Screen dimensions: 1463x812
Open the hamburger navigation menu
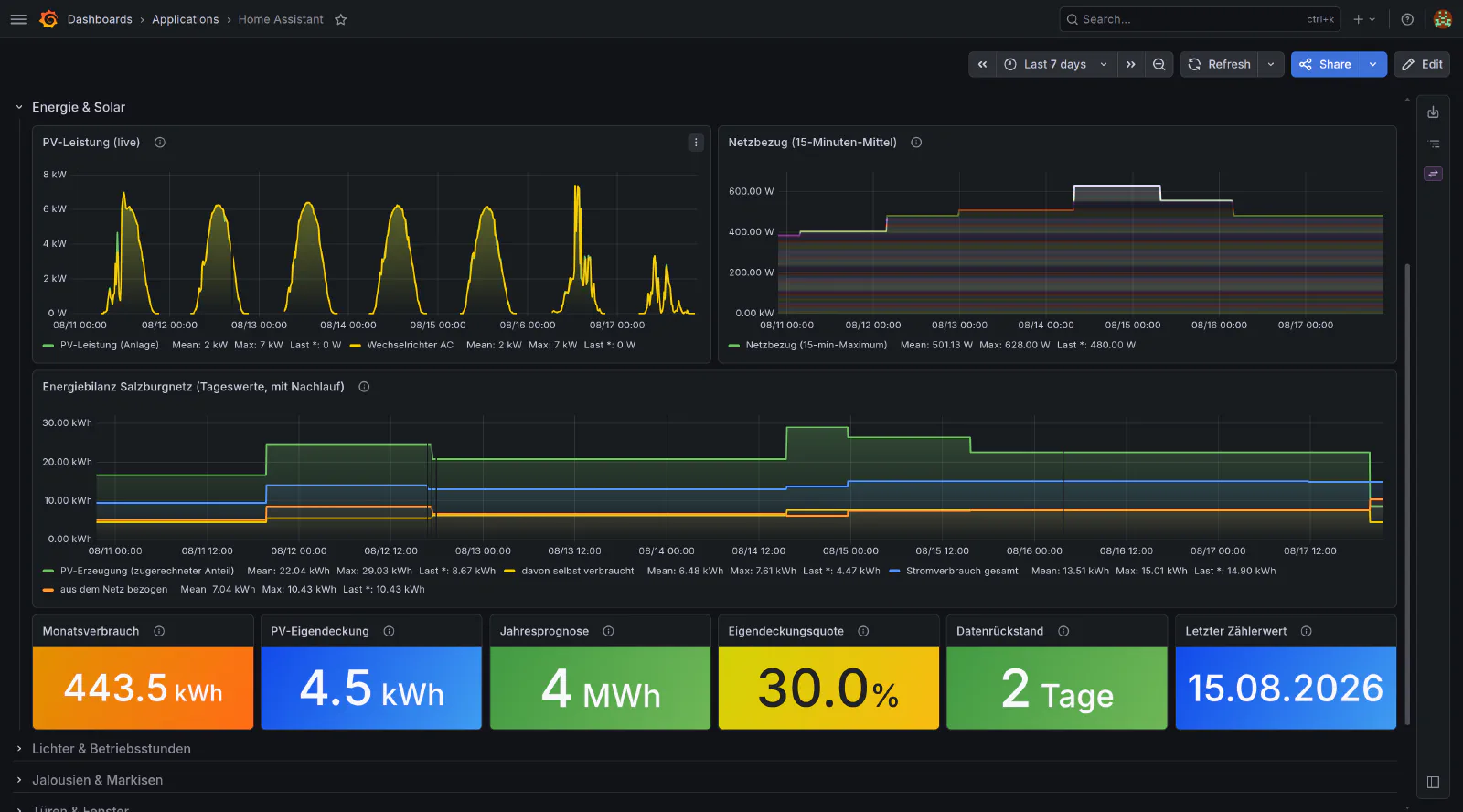[x=18, y=19]
